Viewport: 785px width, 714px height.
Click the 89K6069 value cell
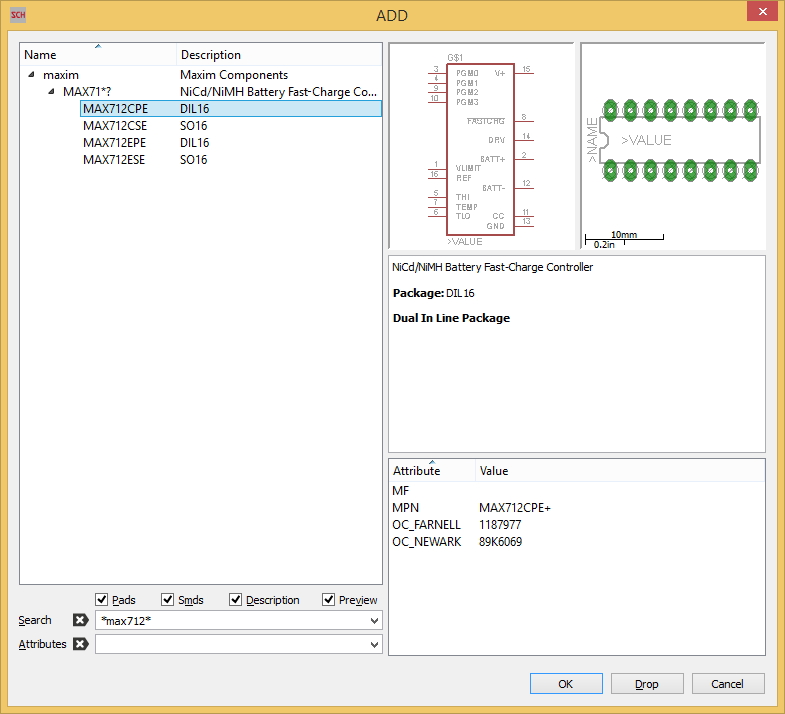pos(500,542)
